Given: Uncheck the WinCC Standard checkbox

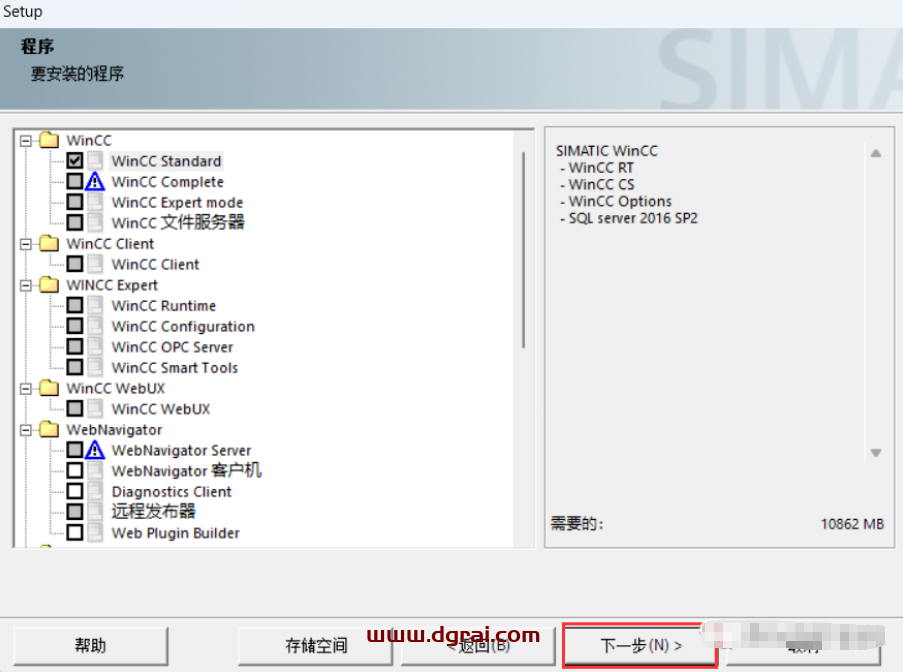Looking at the screenshot, I should point(75,161).
